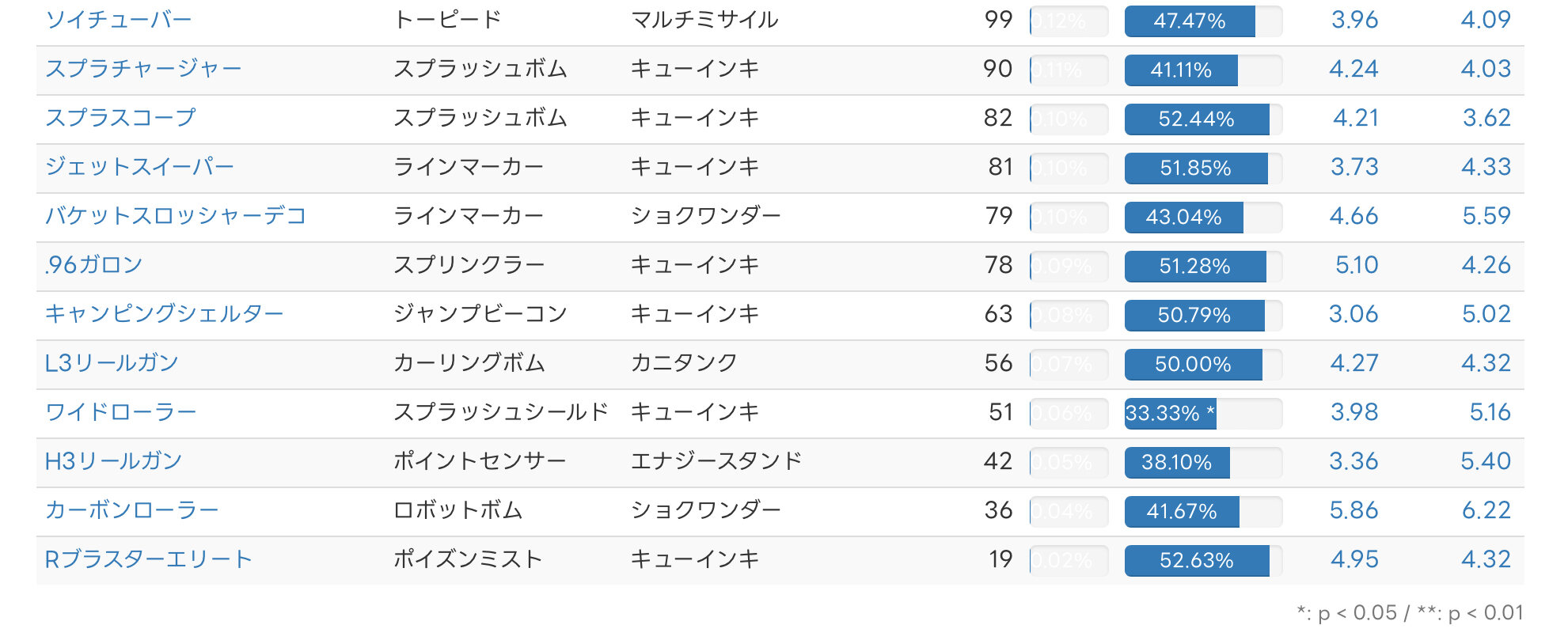Open the スプラスコープ weapon link
The image size is (1568, 640).
click(120, 118)
